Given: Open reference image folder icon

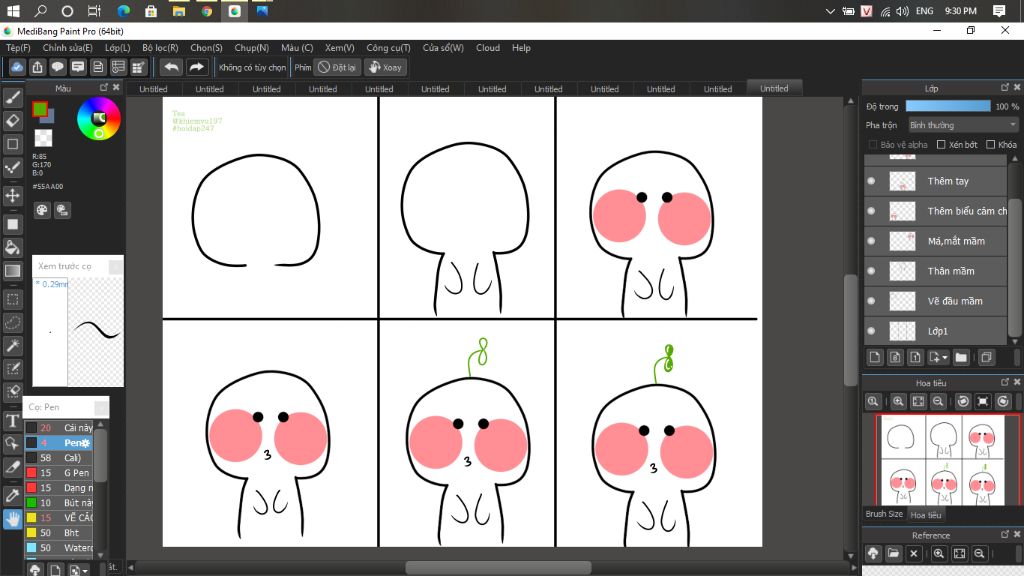Looking at the screenshot, I should 893,554.
